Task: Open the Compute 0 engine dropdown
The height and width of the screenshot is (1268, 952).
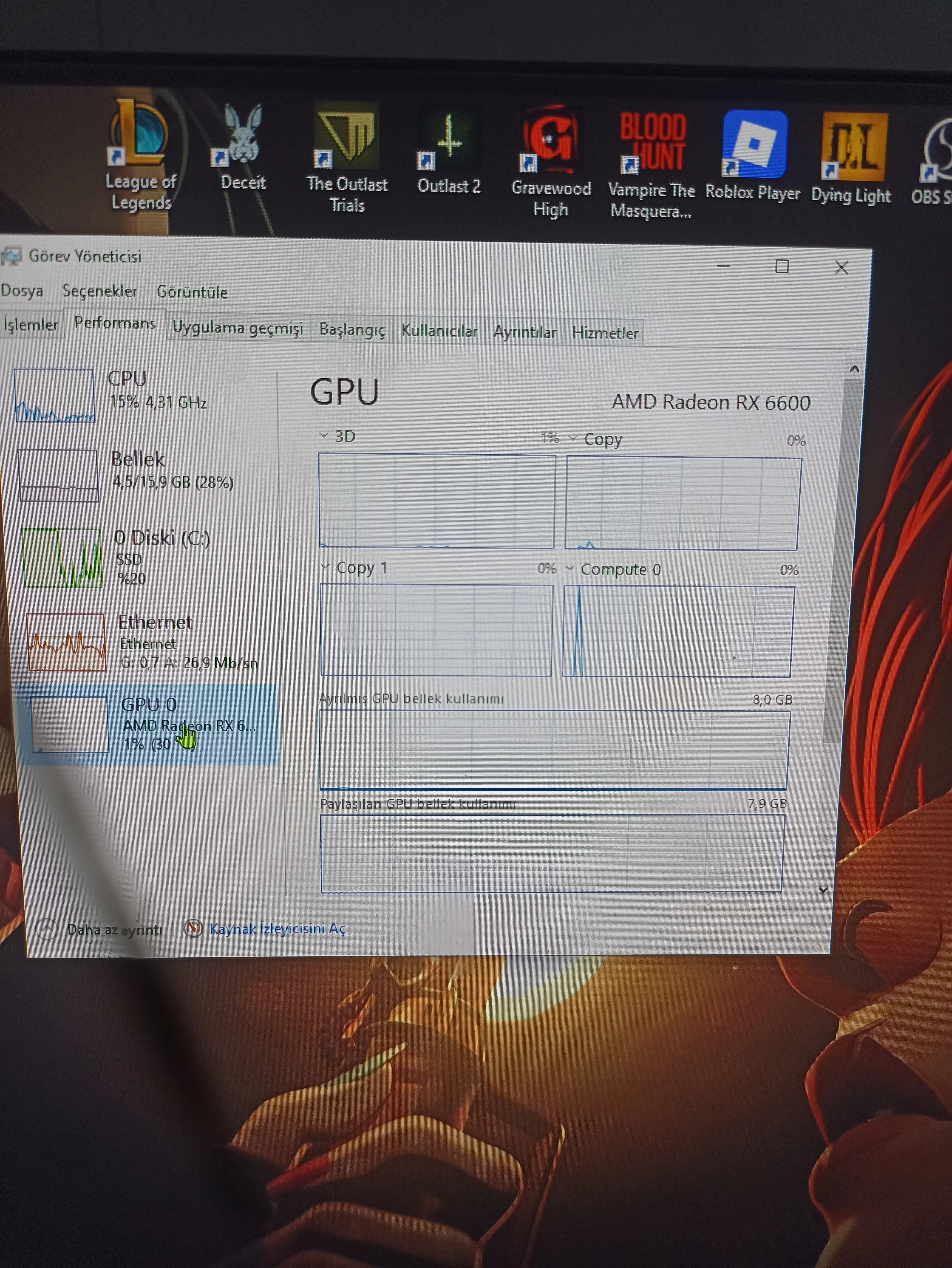Action: pos(570,569)
